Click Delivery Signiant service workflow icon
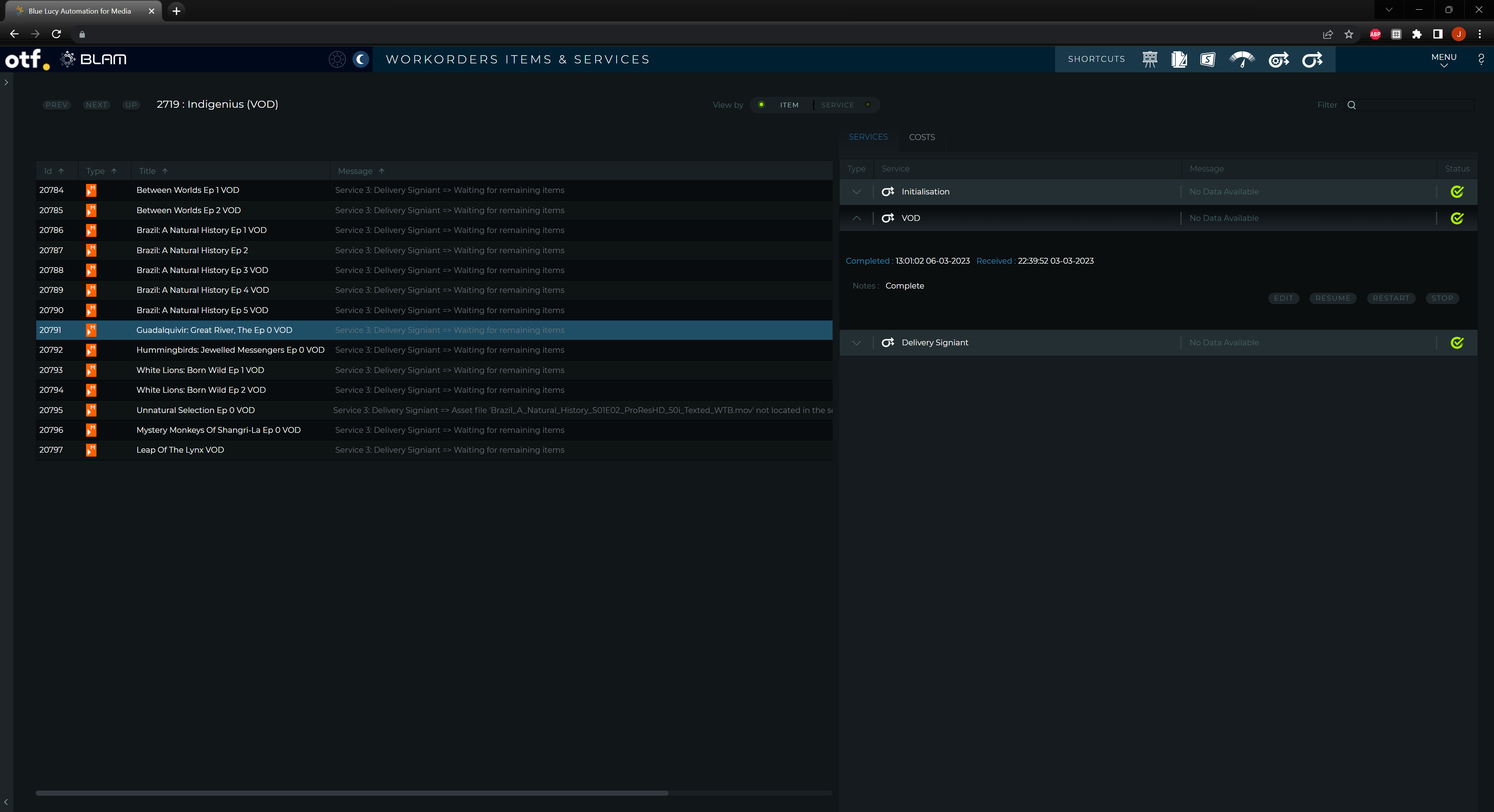This screenshot has width=1494, height=812. 887,343
